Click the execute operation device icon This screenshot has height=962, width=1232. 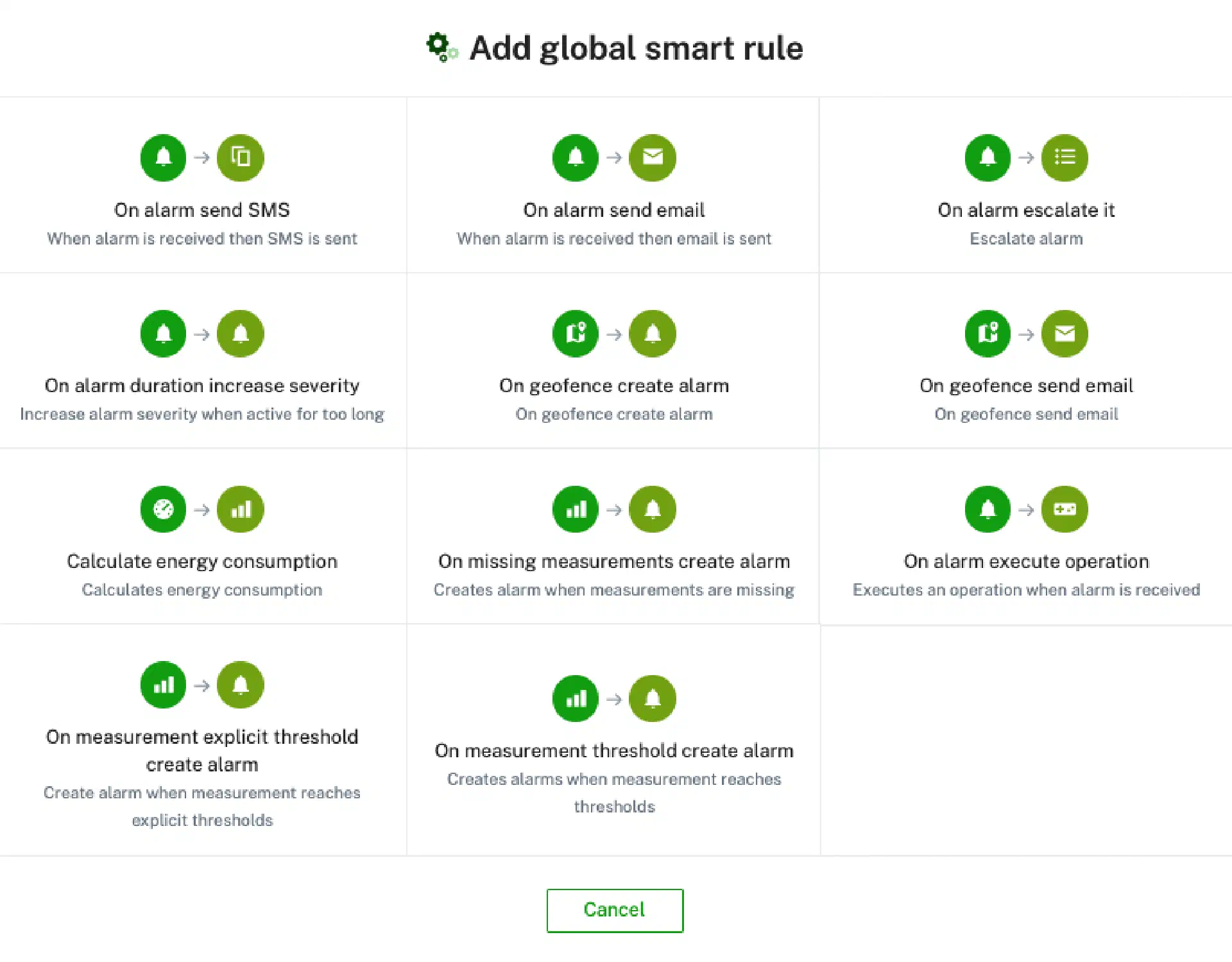pos(1064,510)
